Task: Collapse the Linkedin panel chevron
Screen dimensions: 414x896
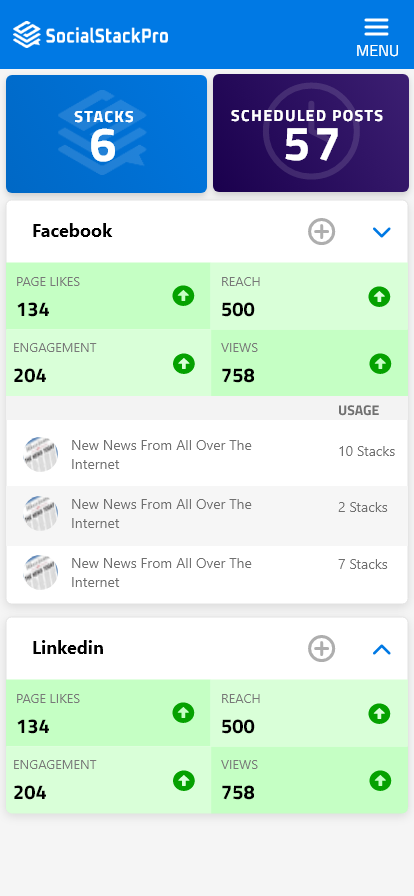Action: click(x=381, y=649)
